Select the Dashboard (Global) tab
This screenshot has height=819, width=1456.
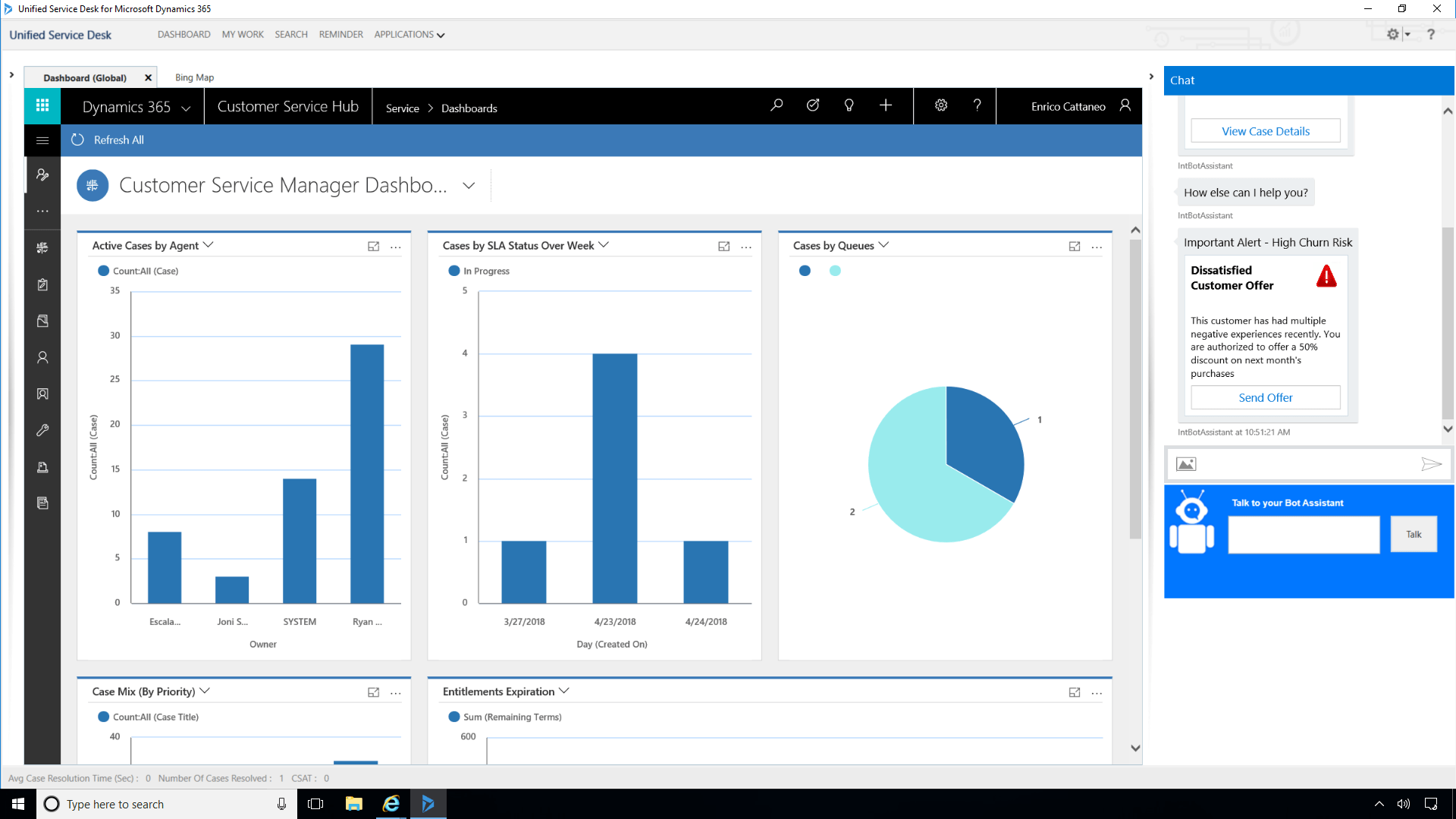tap(85, 78)
